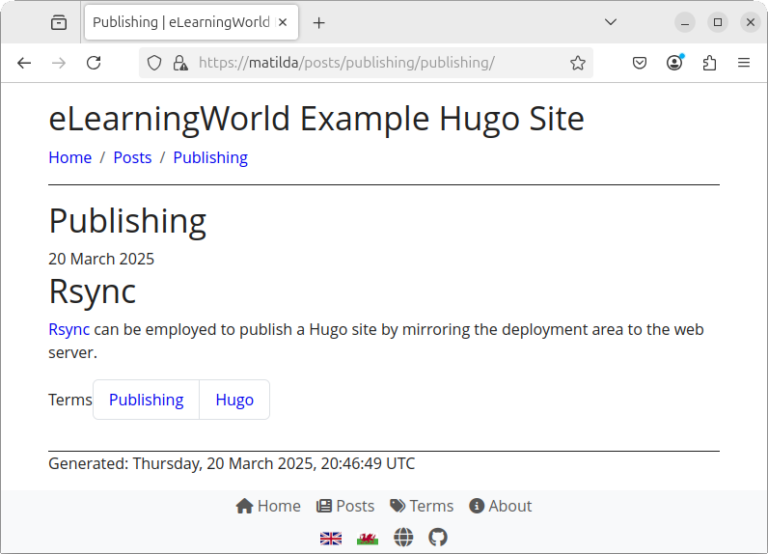The height and width of the screenshot is (554, 768).
Task: Go to Home in the footer
Action: (x=268, y=506)
